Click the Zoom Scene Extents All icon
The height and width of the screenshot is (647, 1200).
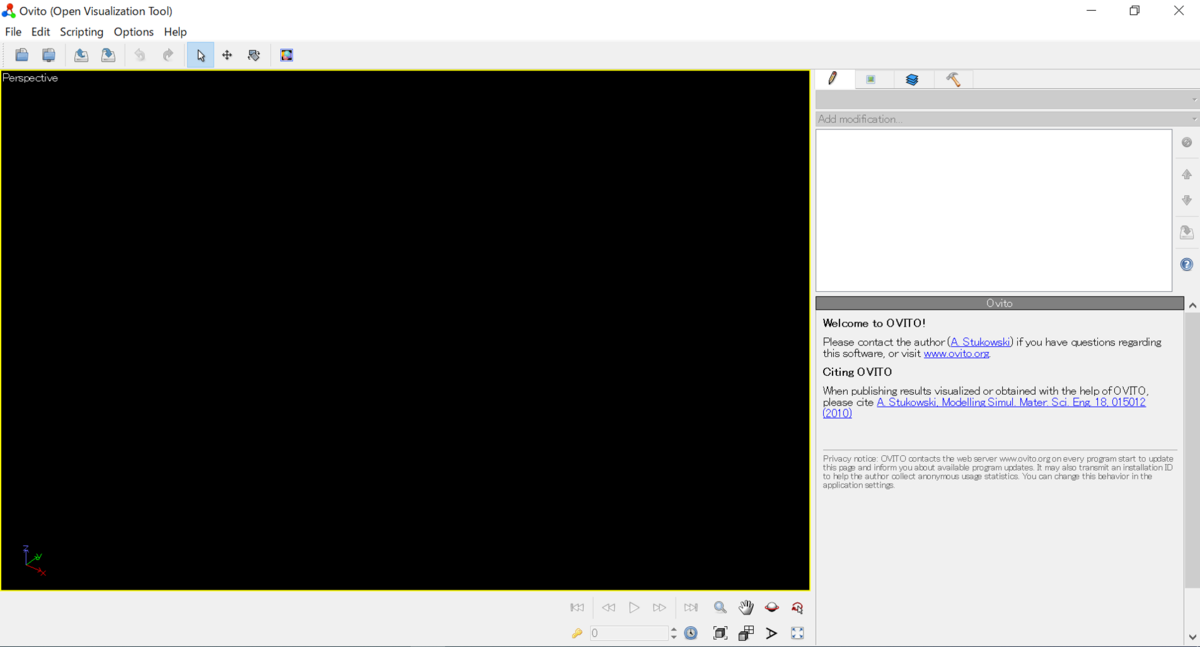tap(746, 633)
